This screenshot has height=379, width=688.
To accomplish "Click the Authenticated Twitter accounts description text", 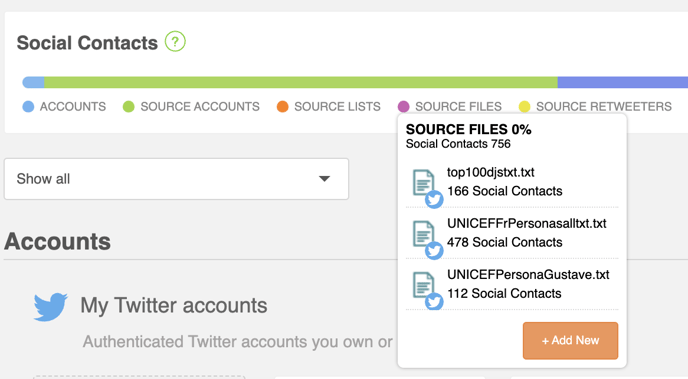I will [237, 342].
